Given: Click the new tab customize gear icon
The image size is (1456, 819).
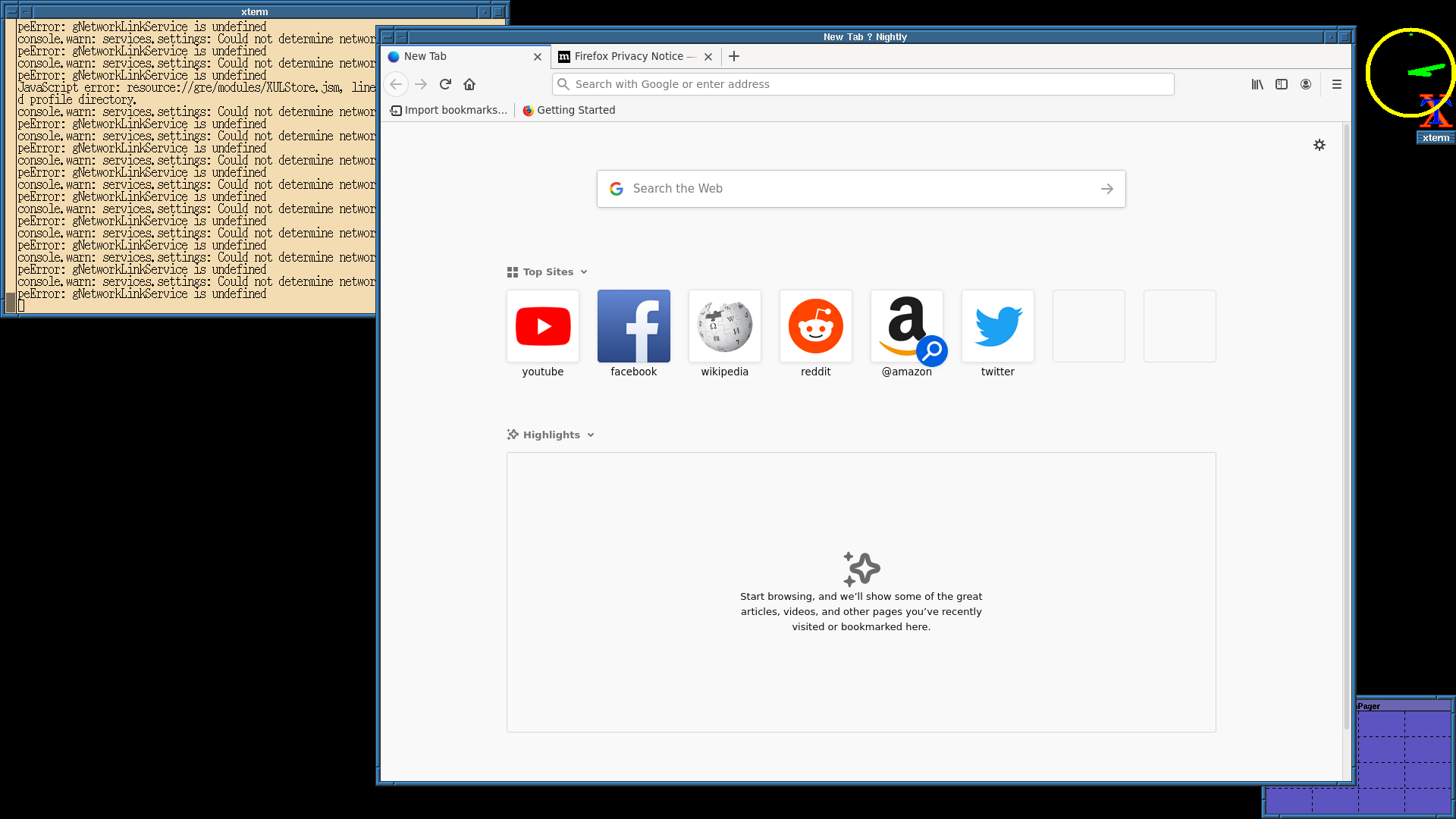Looking at the screenshot, I should point(1319,145).
